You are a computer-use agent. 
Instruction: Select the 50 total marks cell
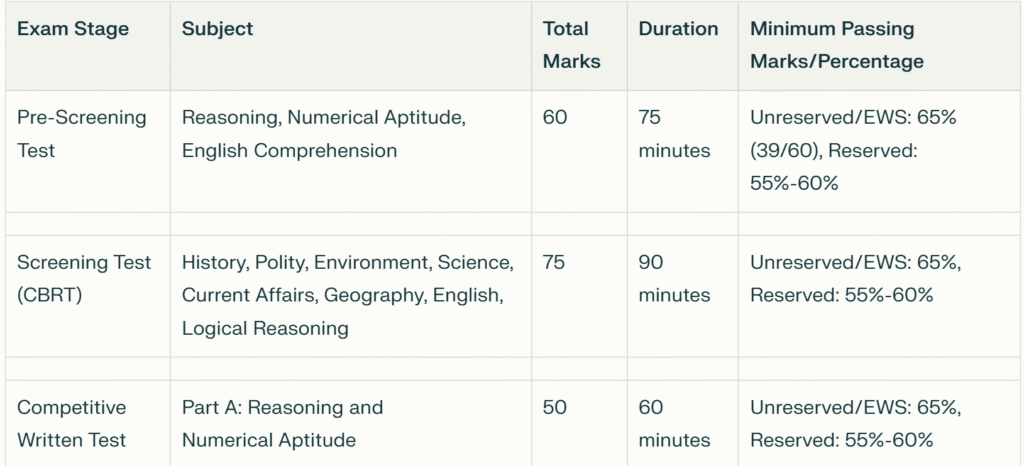(x=579, y=423)
